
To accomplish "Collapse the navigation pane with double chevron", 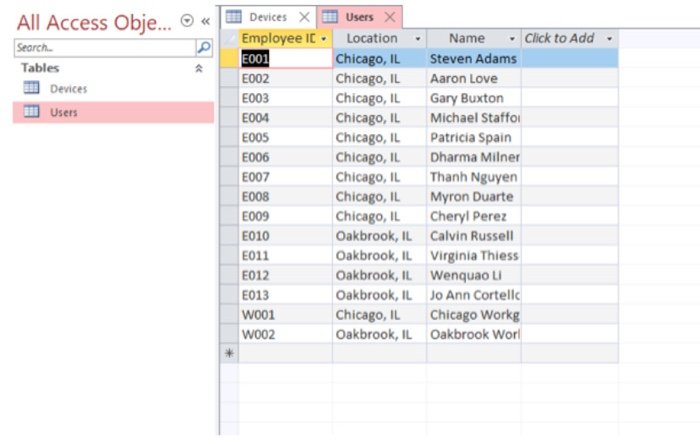I will click(x=205, y=21).
